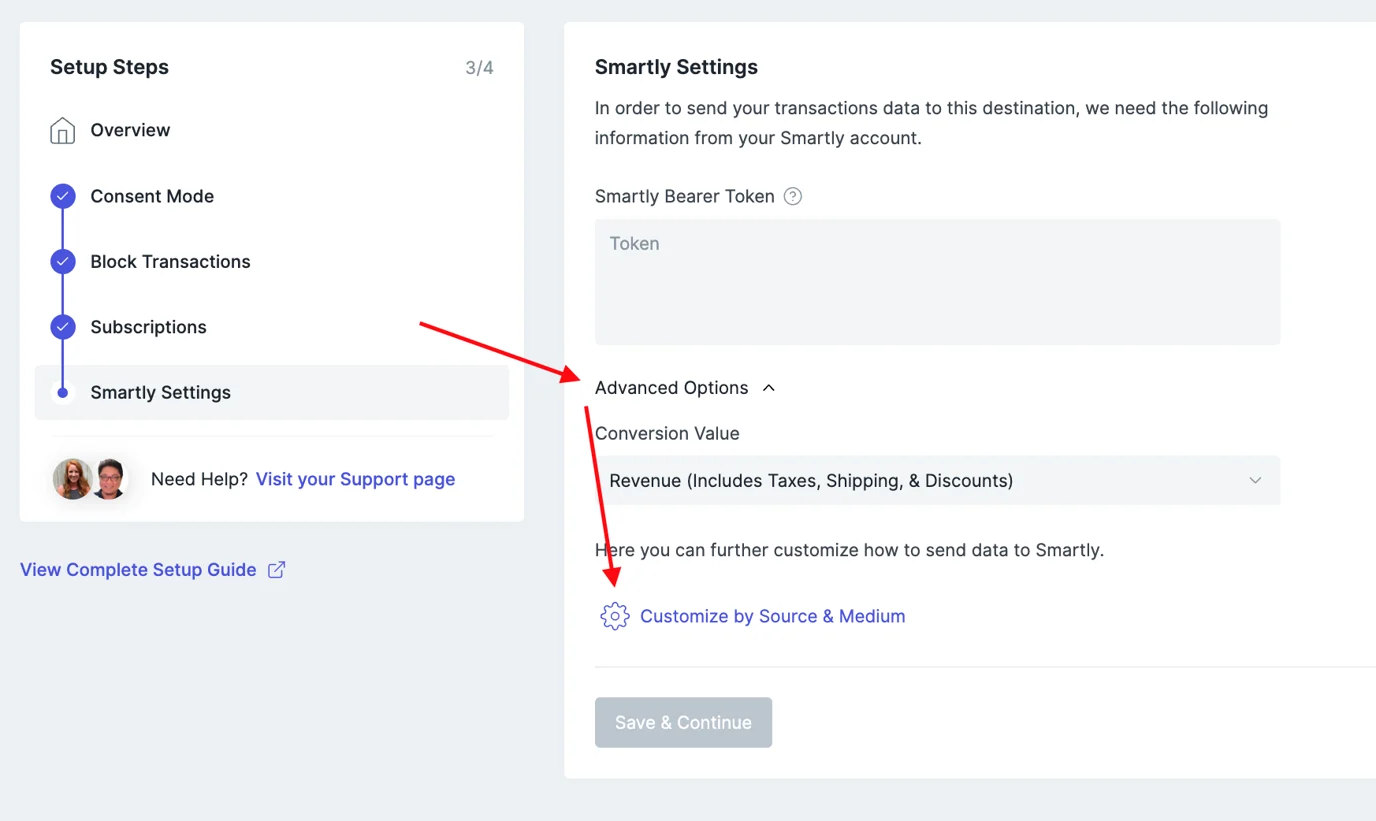Click the Subscriptions checkmark icon
Screen dimensions: 1376x821
pos(63,327)
